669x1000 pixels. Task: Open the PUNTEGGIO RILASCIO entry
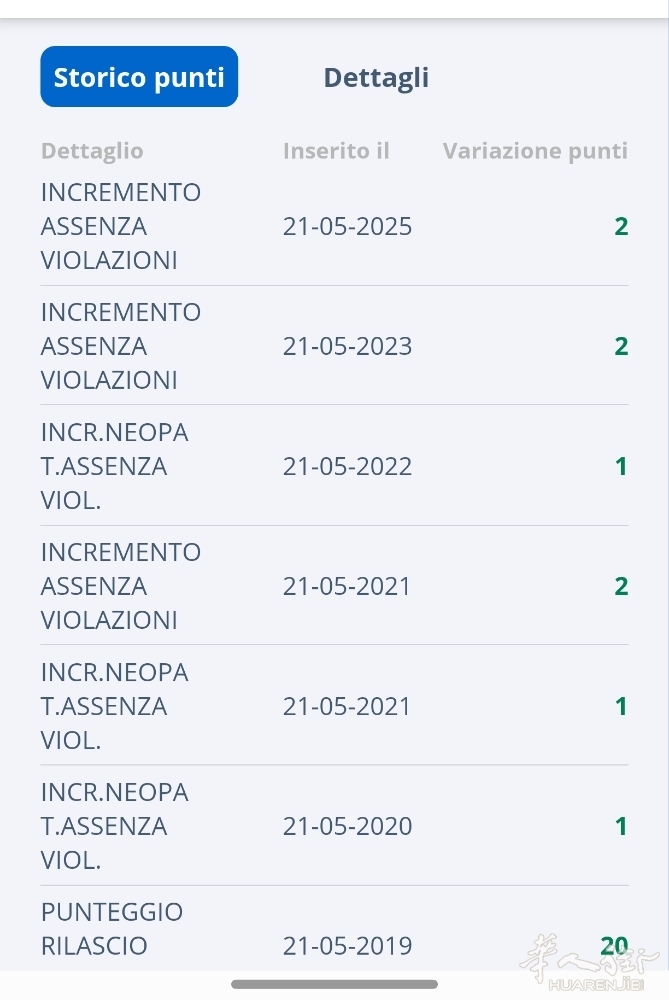coord(112,929)
